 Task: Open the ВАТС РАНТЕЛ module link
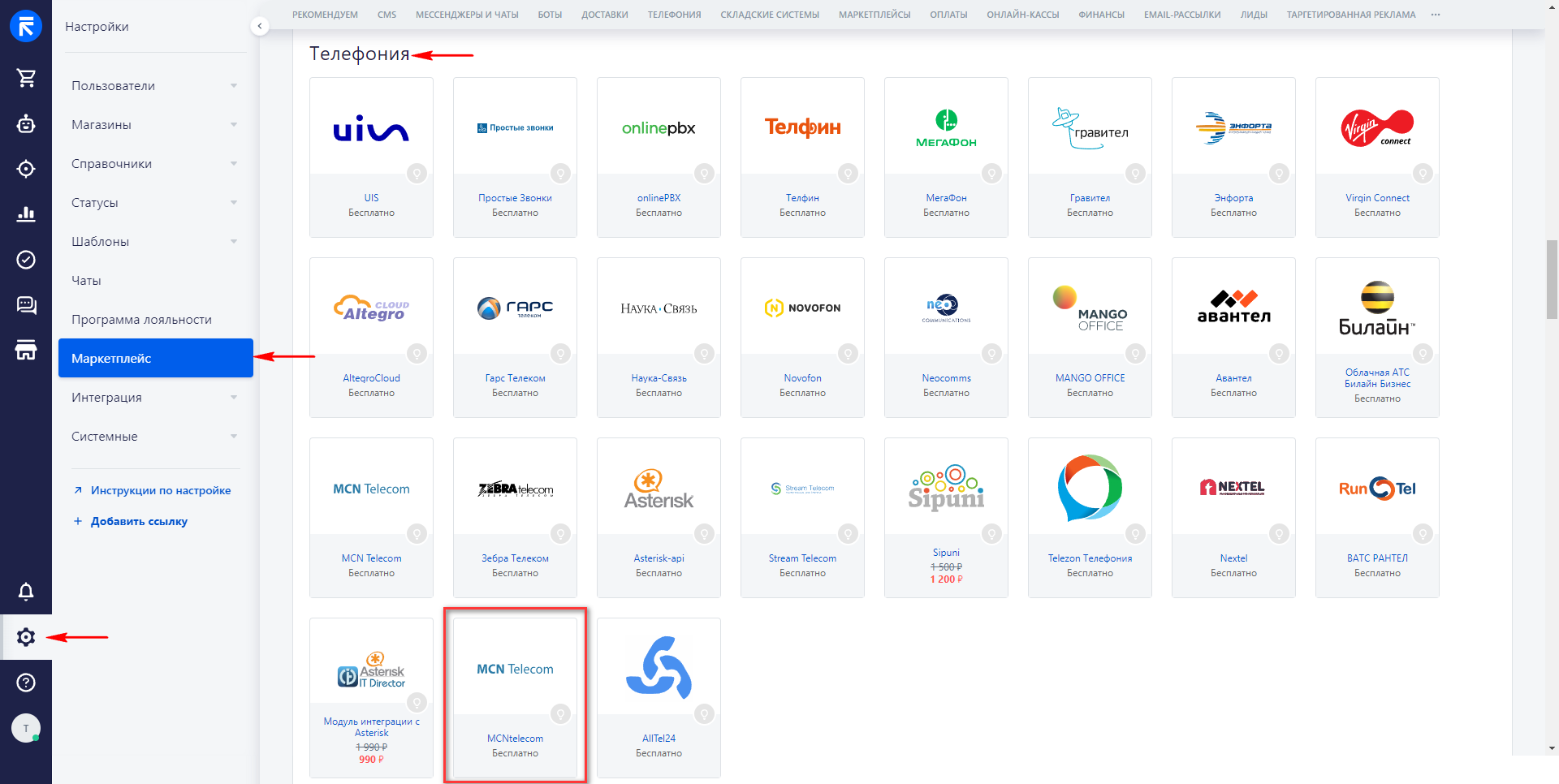click(1377, 558)
